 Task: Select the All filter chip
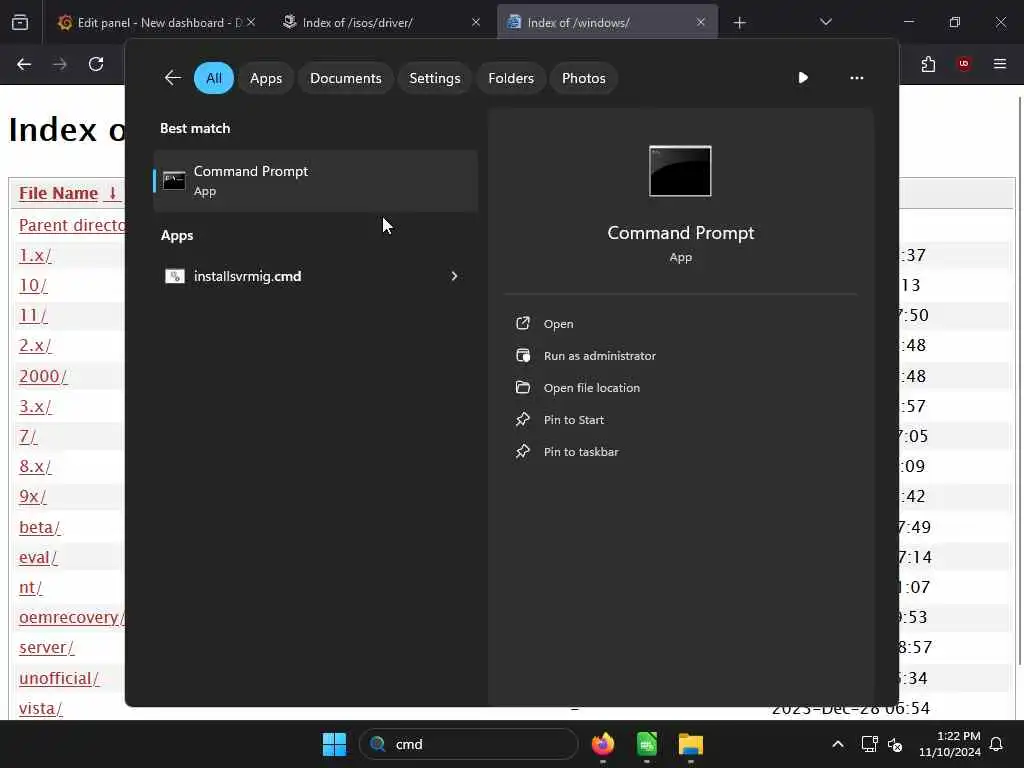point(214,78)
